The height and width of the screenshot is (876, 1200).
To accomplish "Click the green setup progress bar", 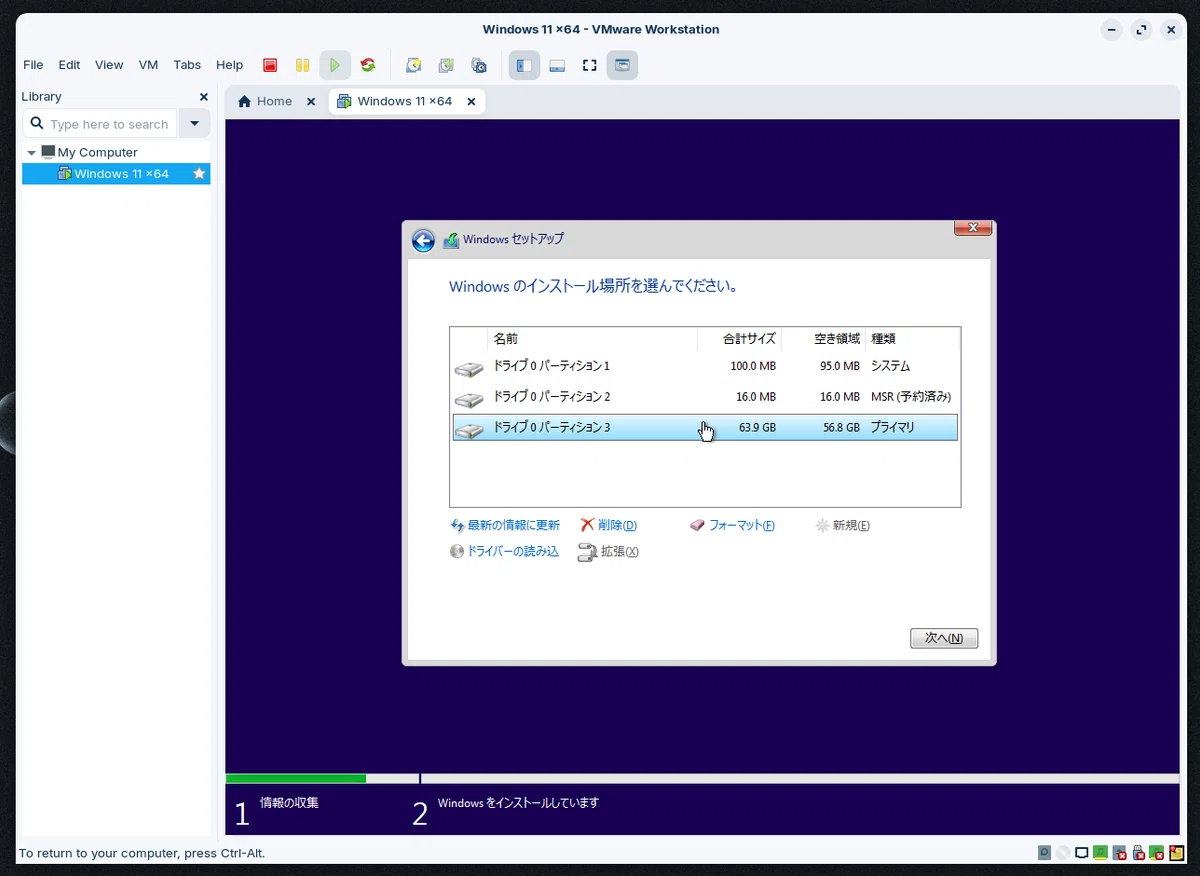I will 296,778.
